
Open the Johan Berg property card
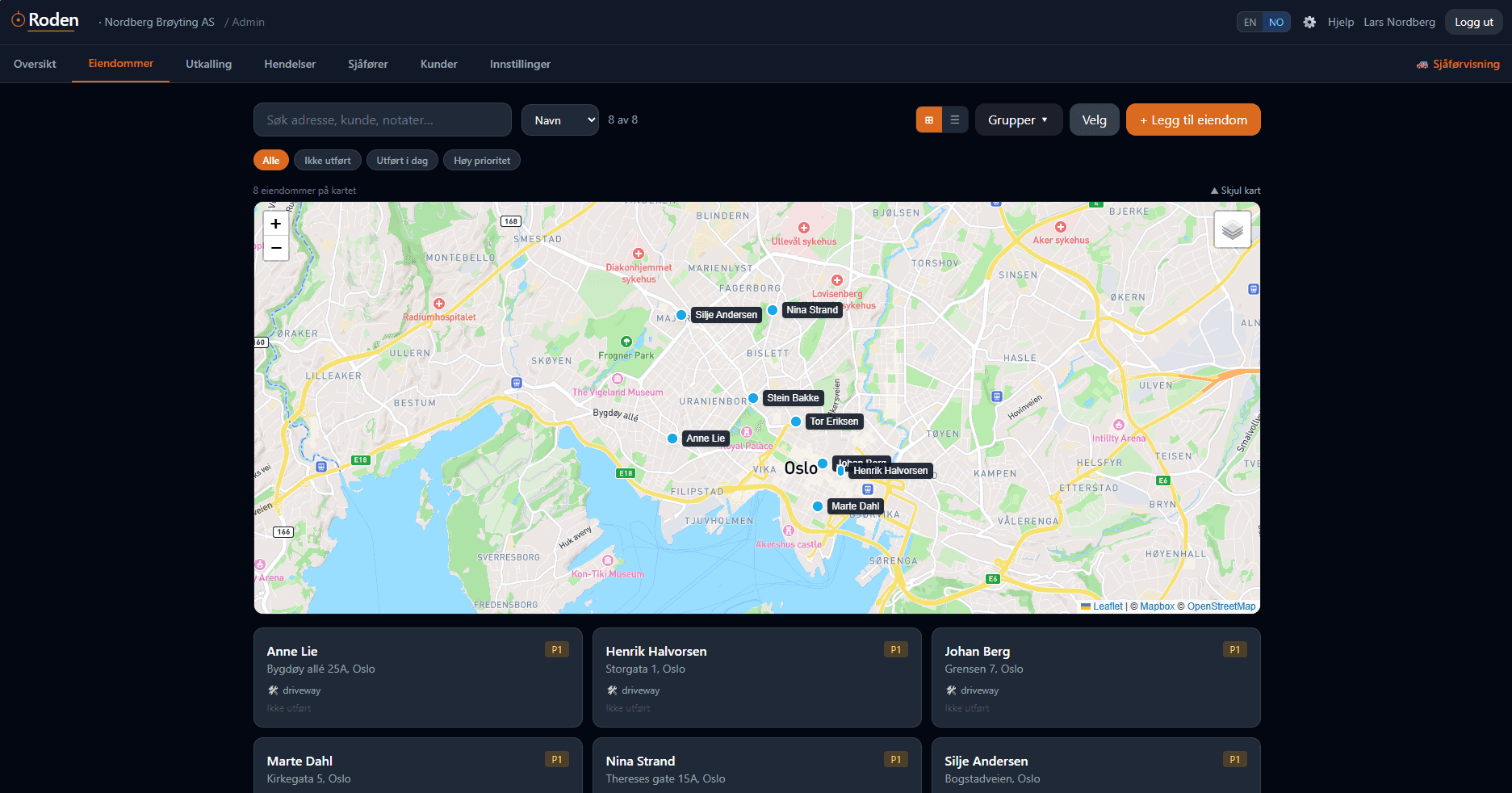click(x=1096, y=678)
